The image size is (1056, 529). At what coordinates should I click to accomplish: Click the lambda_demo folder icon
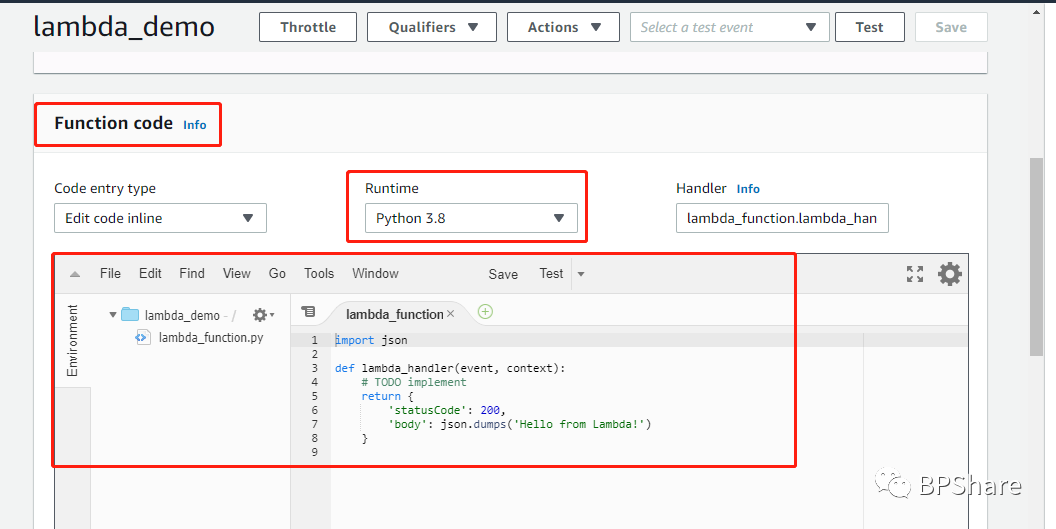click(130, 315)
